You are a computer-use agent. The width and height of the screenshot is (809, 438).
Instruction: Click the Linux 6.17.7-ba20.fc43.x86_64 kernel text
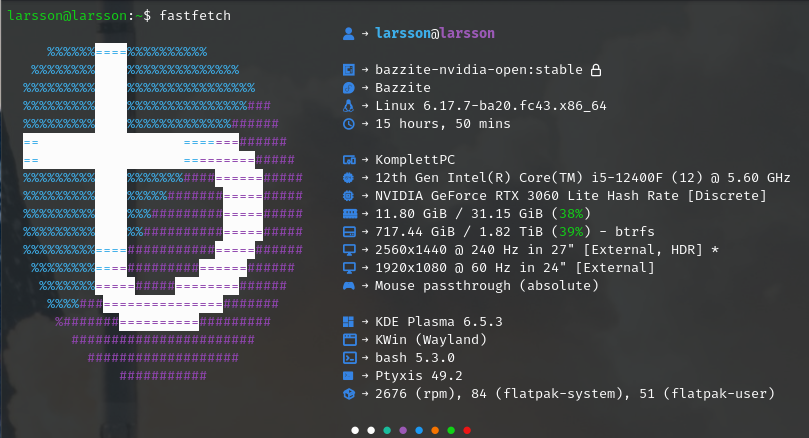(491, 106)
